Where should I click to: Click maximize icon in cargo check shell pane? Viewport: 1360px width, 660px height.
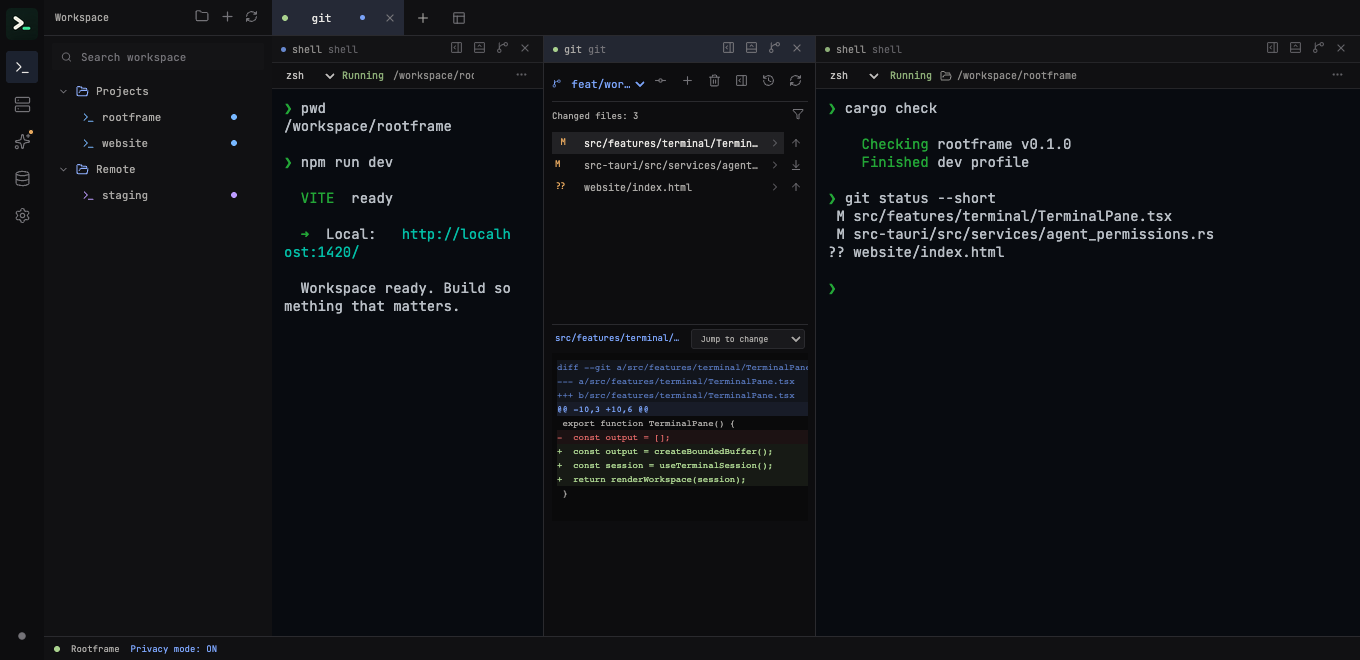point(1295,47)
